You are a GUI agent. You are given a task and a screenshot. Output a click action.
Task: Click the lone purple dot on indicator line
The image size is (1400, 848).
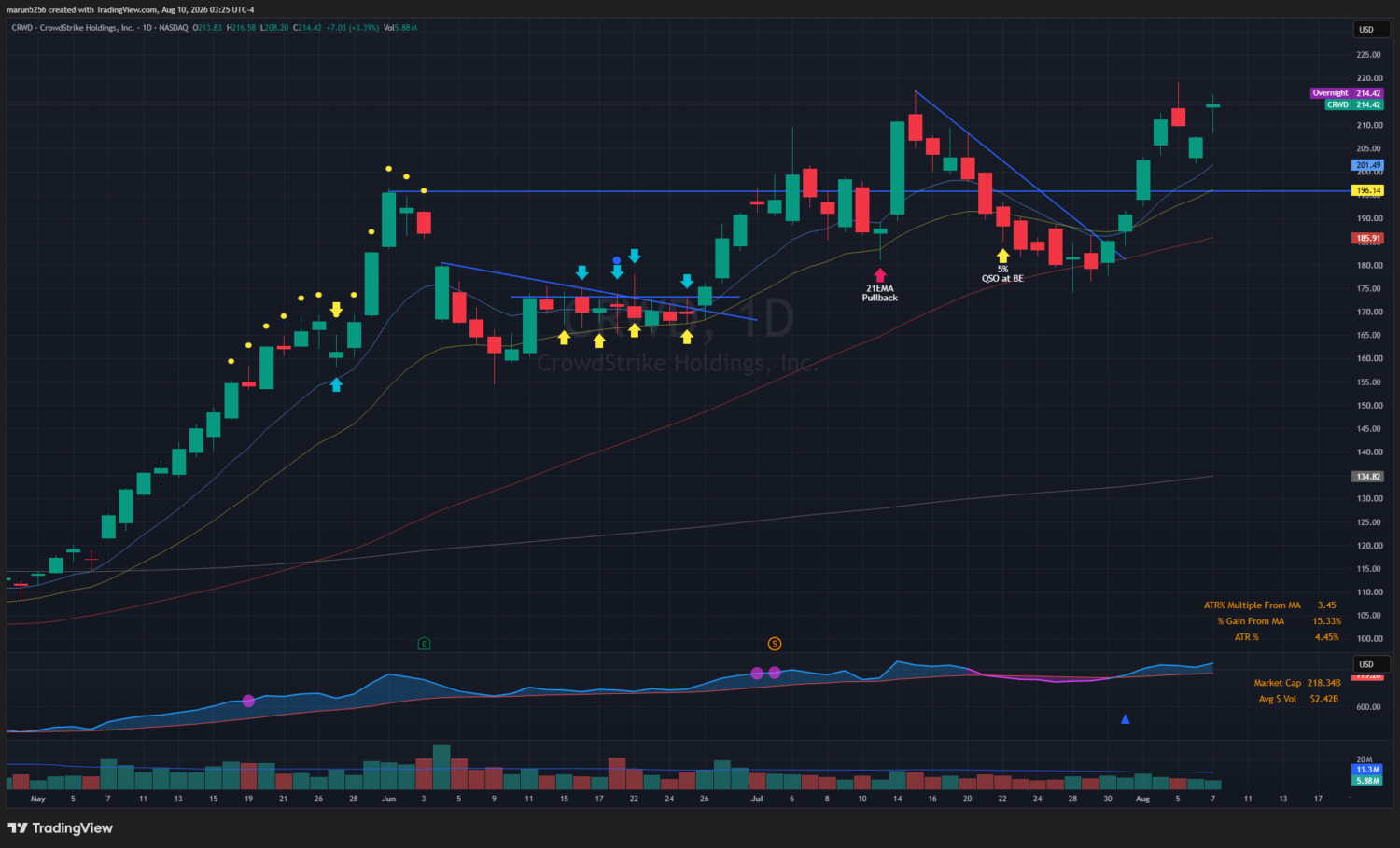click(x=248, y=701)
